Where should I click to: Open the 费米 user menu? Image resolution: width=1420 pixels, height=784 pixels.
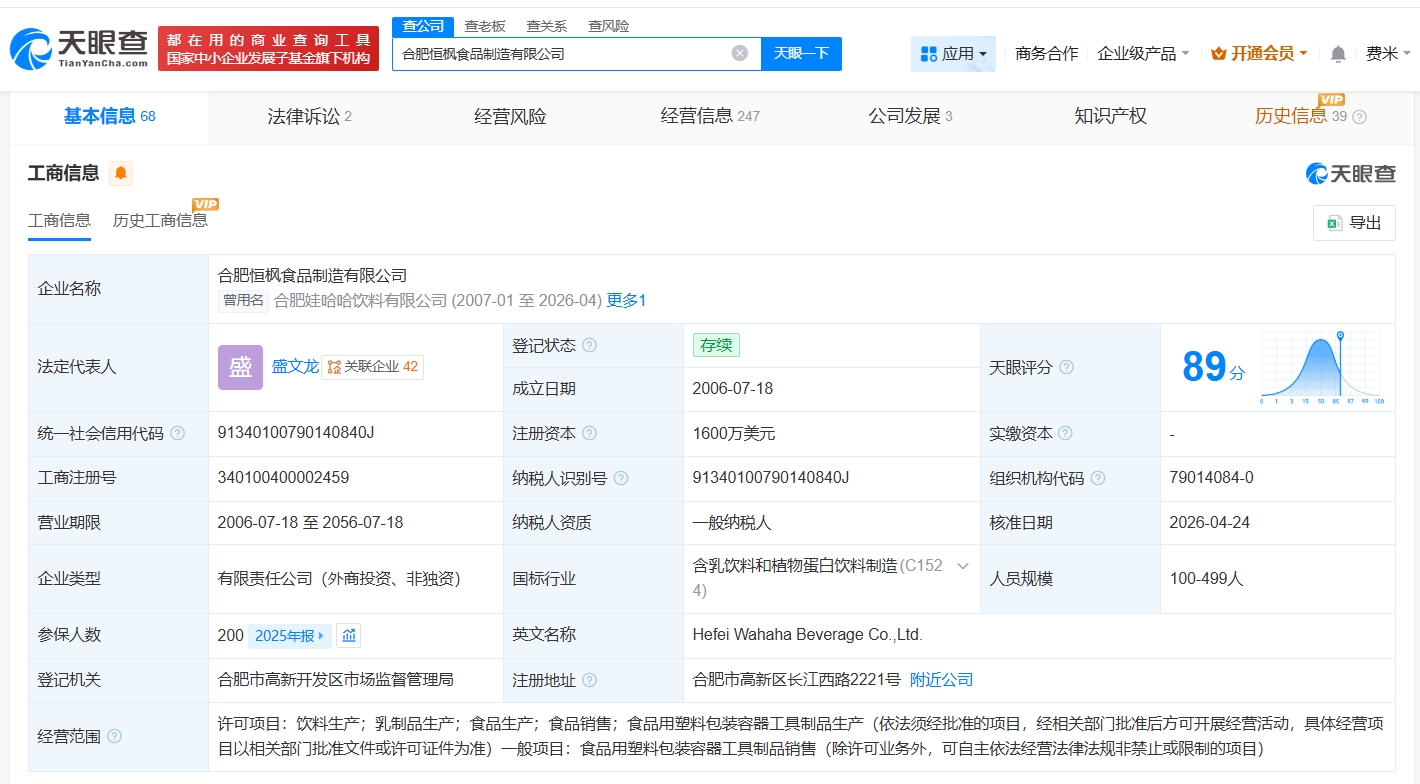point(1387,54)
